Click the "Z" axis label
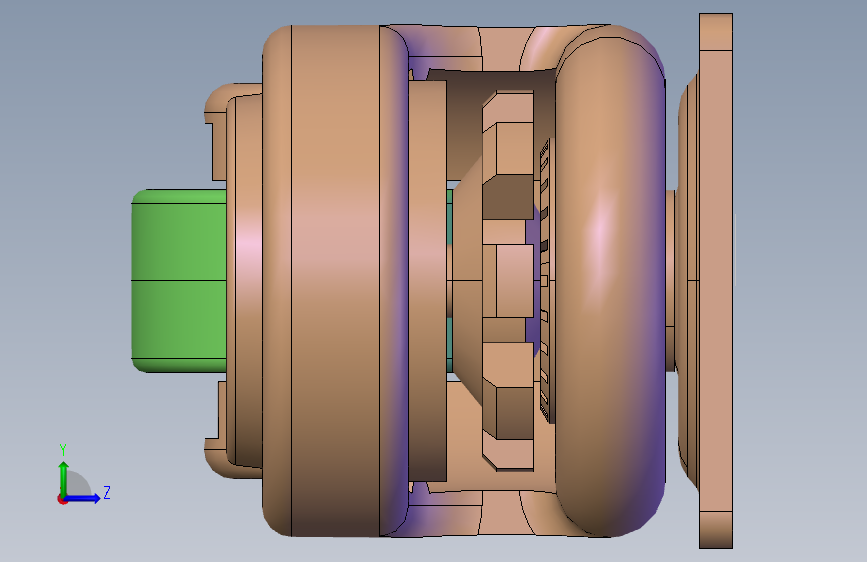This screenshot has width=867, height=562. pyautogui.click(x=107, y=492)
